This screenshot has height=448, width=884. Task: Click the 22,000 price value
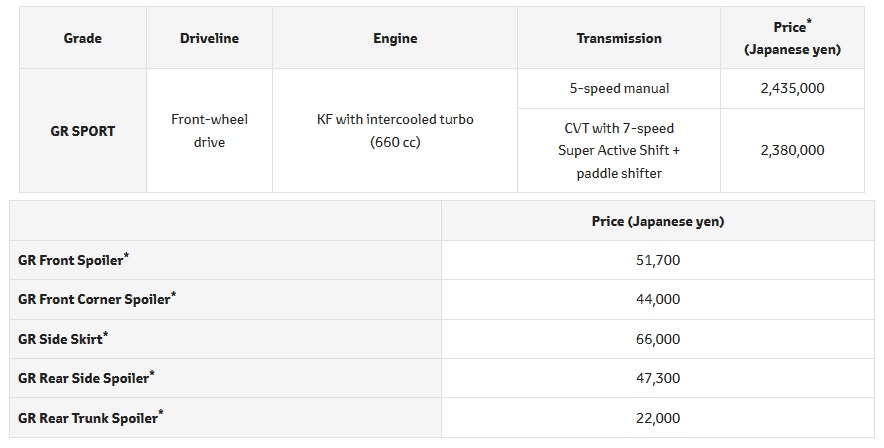pyautogui.click(x=657, y=418)
